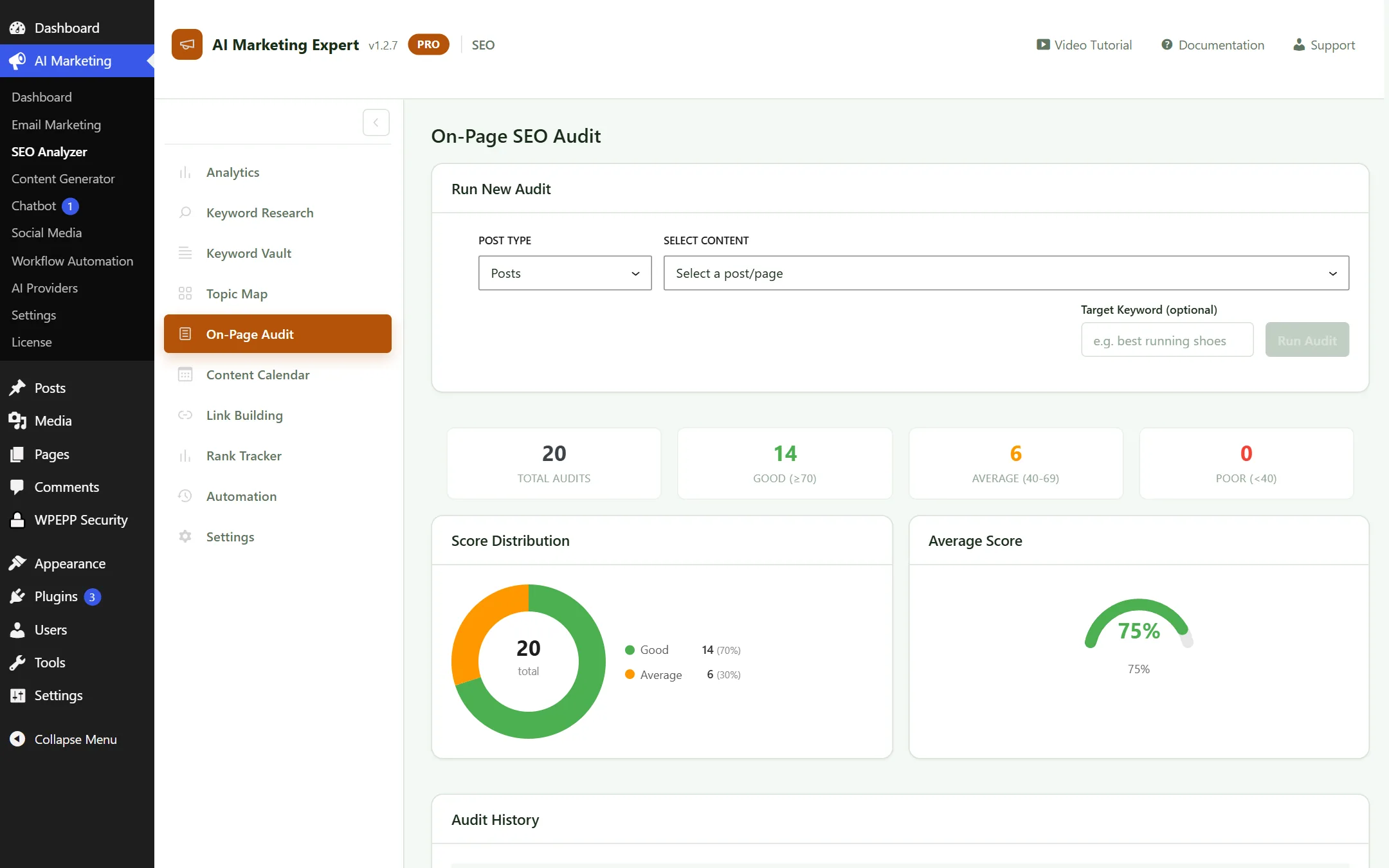Click the Target Keyword input field
Viewport: 1389px width, 868px height.
1167,340
